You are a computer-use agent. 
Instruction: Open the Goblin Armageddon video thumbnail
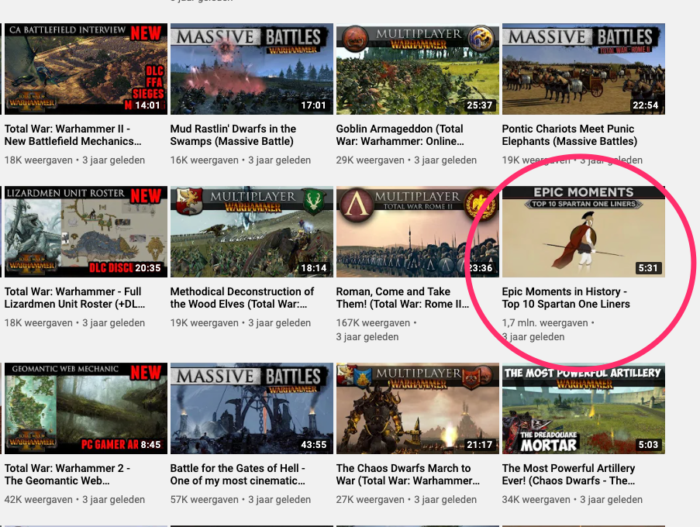pos(417,69)
